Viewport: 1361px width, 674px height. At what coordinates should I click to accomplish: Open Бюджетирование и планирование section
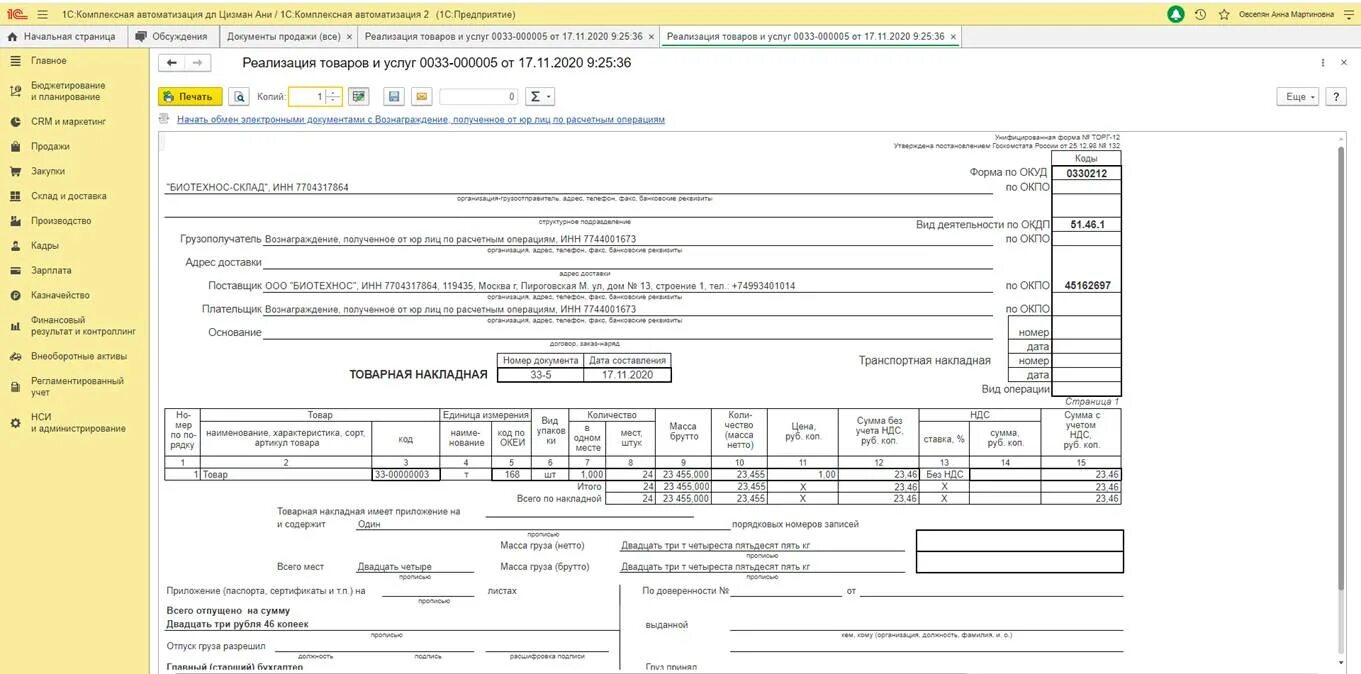click(x=75, y=91)
